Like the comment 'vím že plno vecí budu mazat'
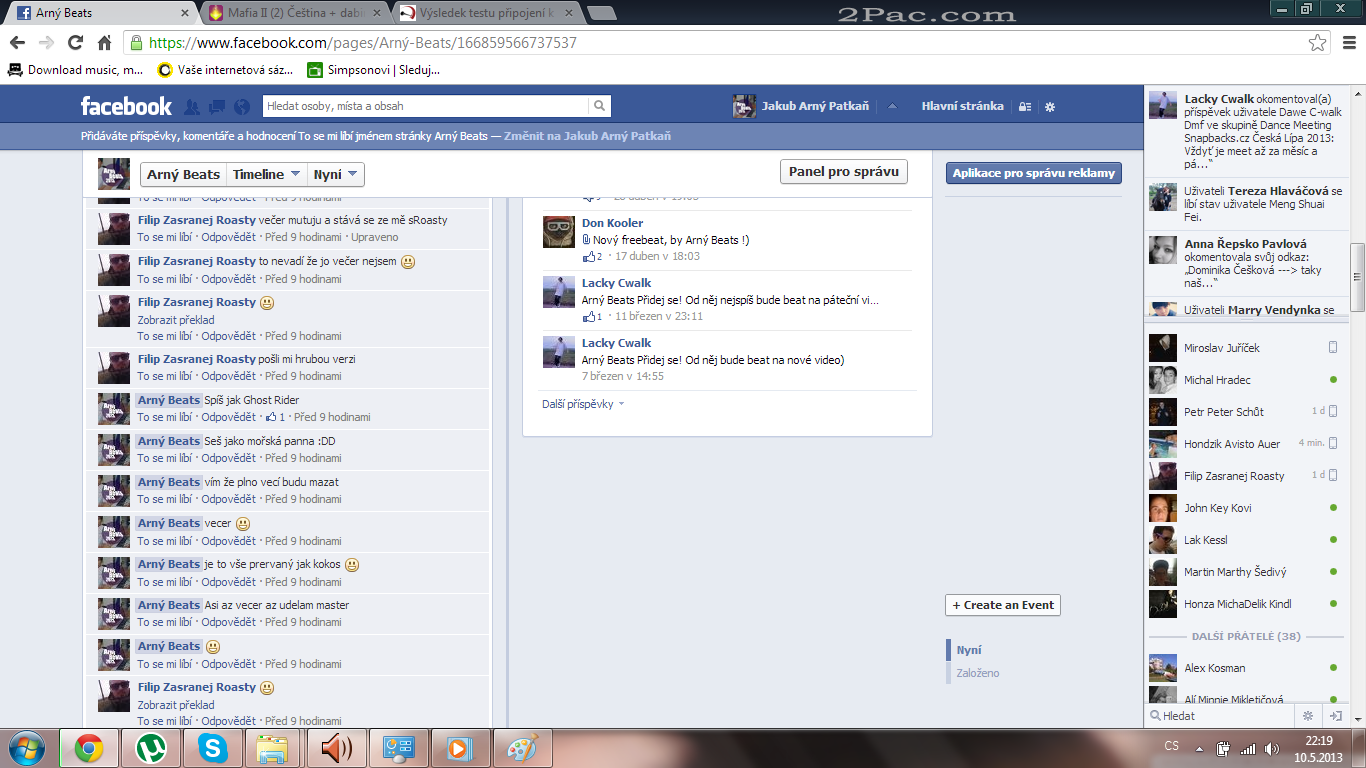This screenshot has width=1366, height=768. [x=165, y=499]
